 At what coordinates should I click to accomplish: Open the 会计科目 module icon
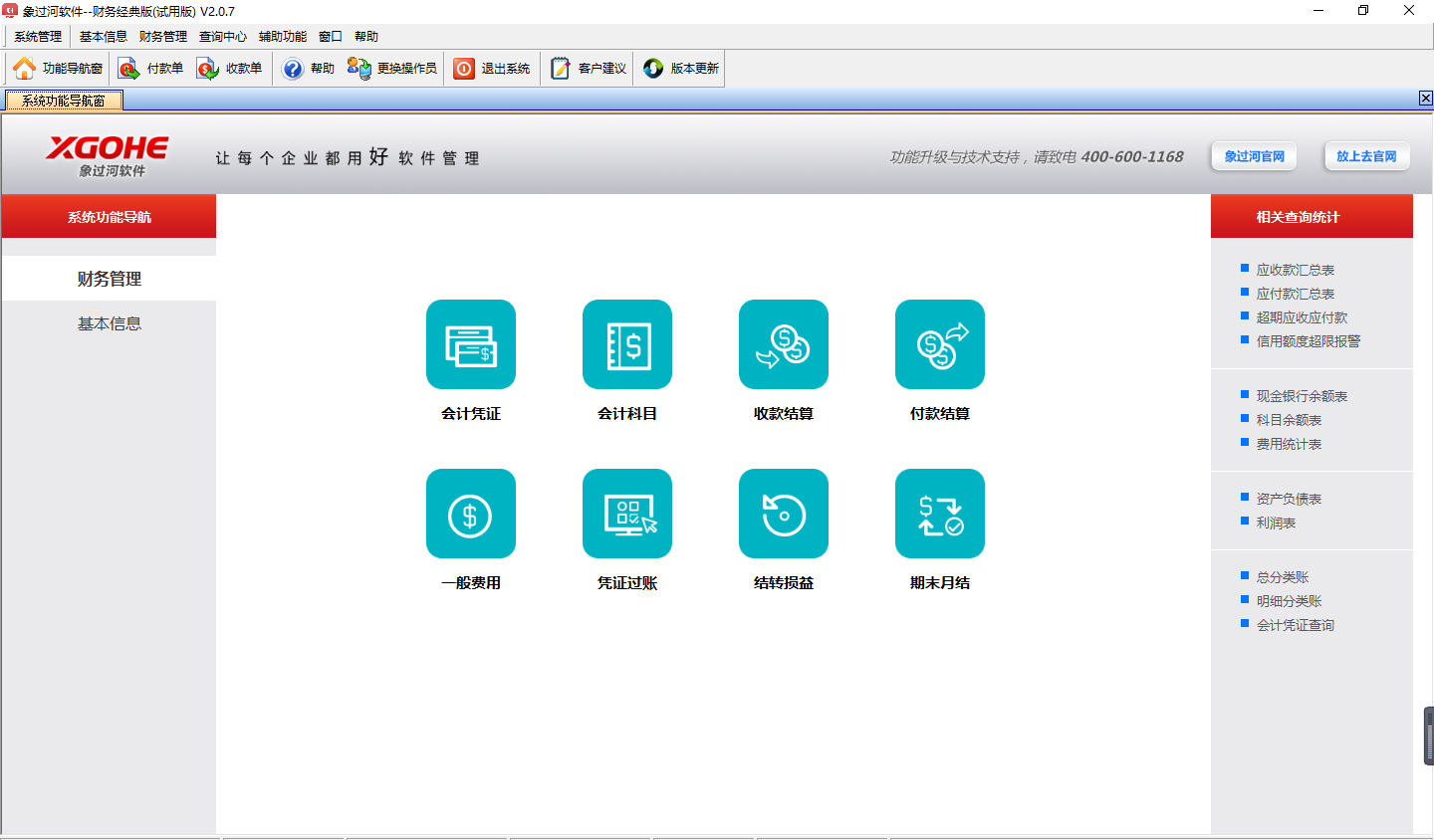point(627,344)
